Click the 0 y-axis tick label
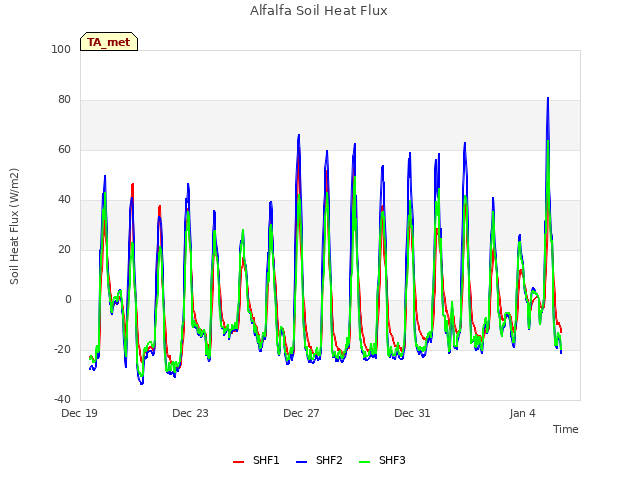This screenshot has height=480, width=640. click(x=68, y=300)
